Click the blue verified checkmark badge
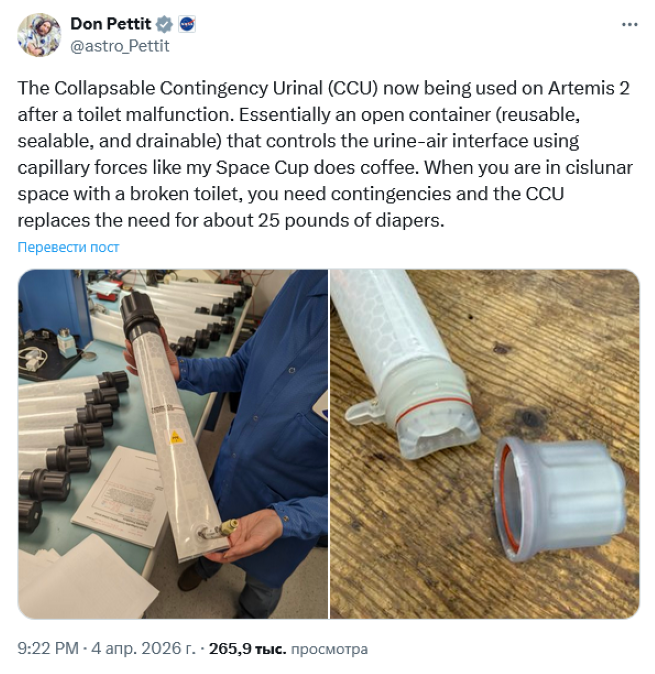655x674 pixels. tap(164, 24)
